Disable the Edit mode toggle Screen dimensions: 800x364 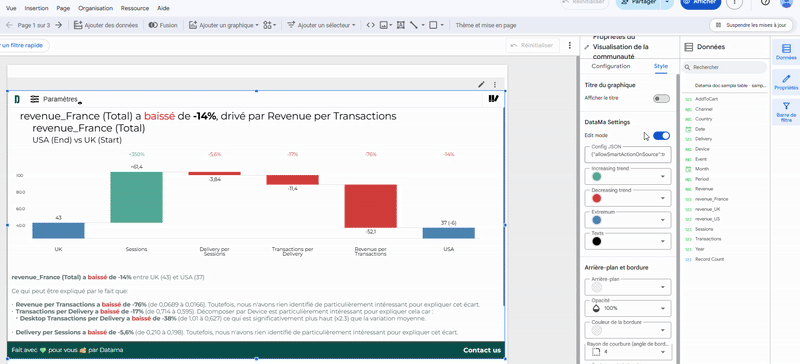click(x=661, y=136)
